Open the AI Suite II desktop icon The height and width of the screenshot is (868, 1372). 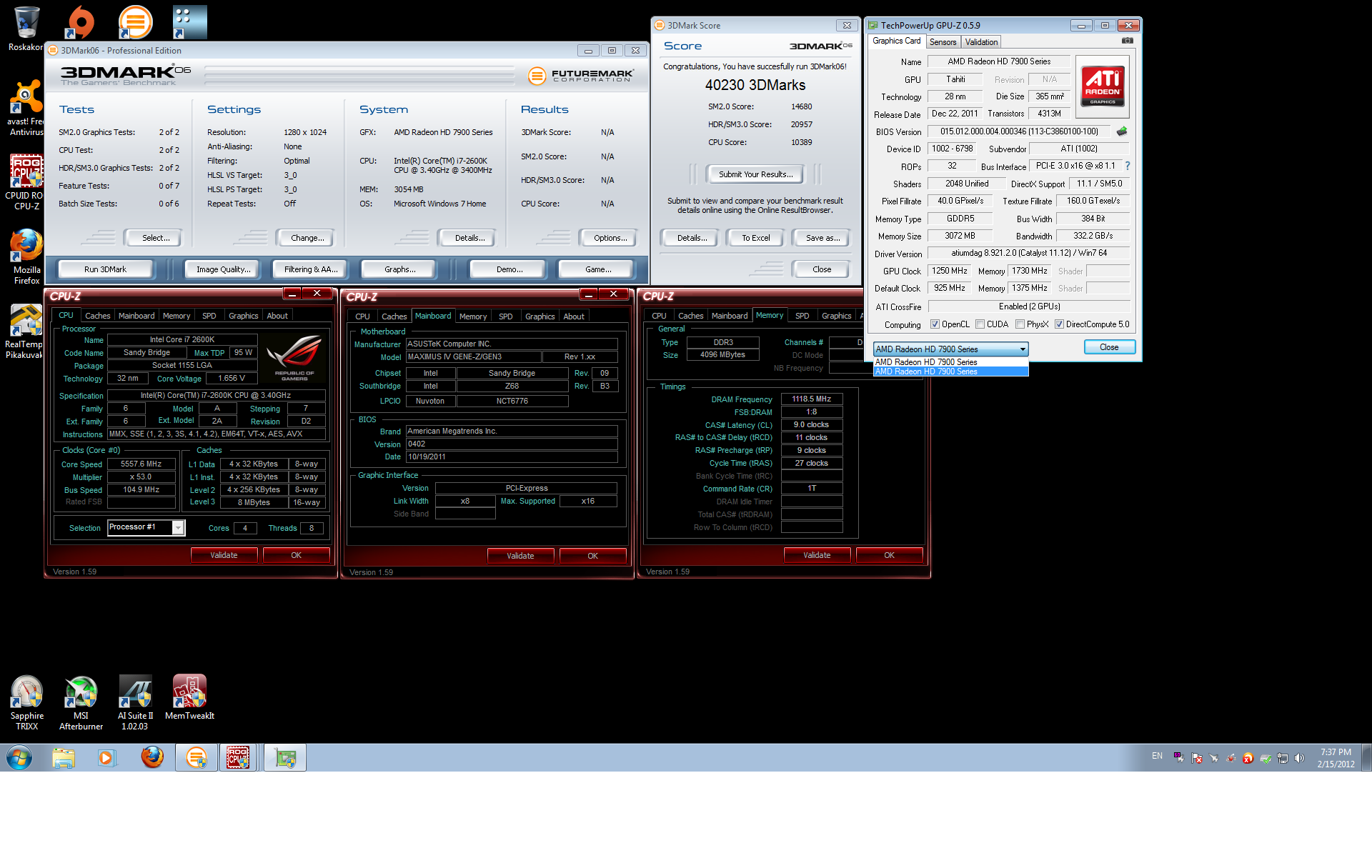click(x=135, y=703)
